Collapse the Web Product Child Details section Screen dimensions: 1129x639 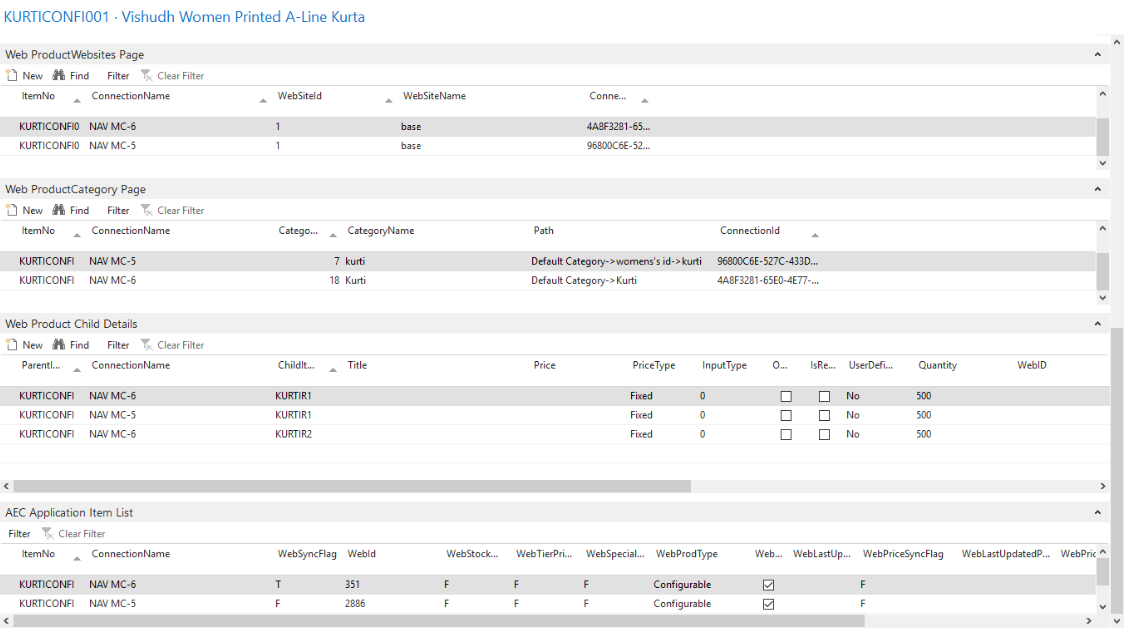[1097, 324]
